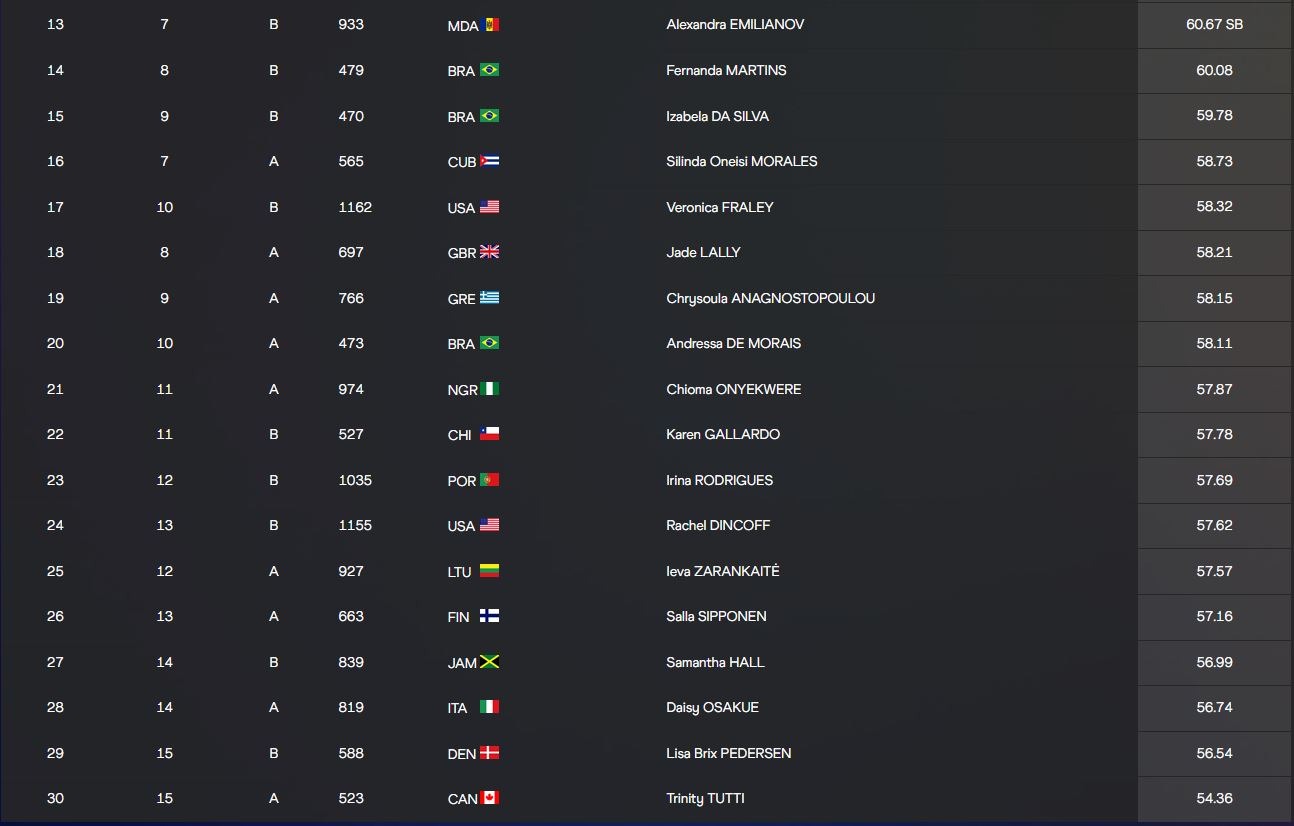Click the Nigeria flag icon
Image resolution: width=1294 pixels, height=826 pixels.
click(x=490, y=389)
